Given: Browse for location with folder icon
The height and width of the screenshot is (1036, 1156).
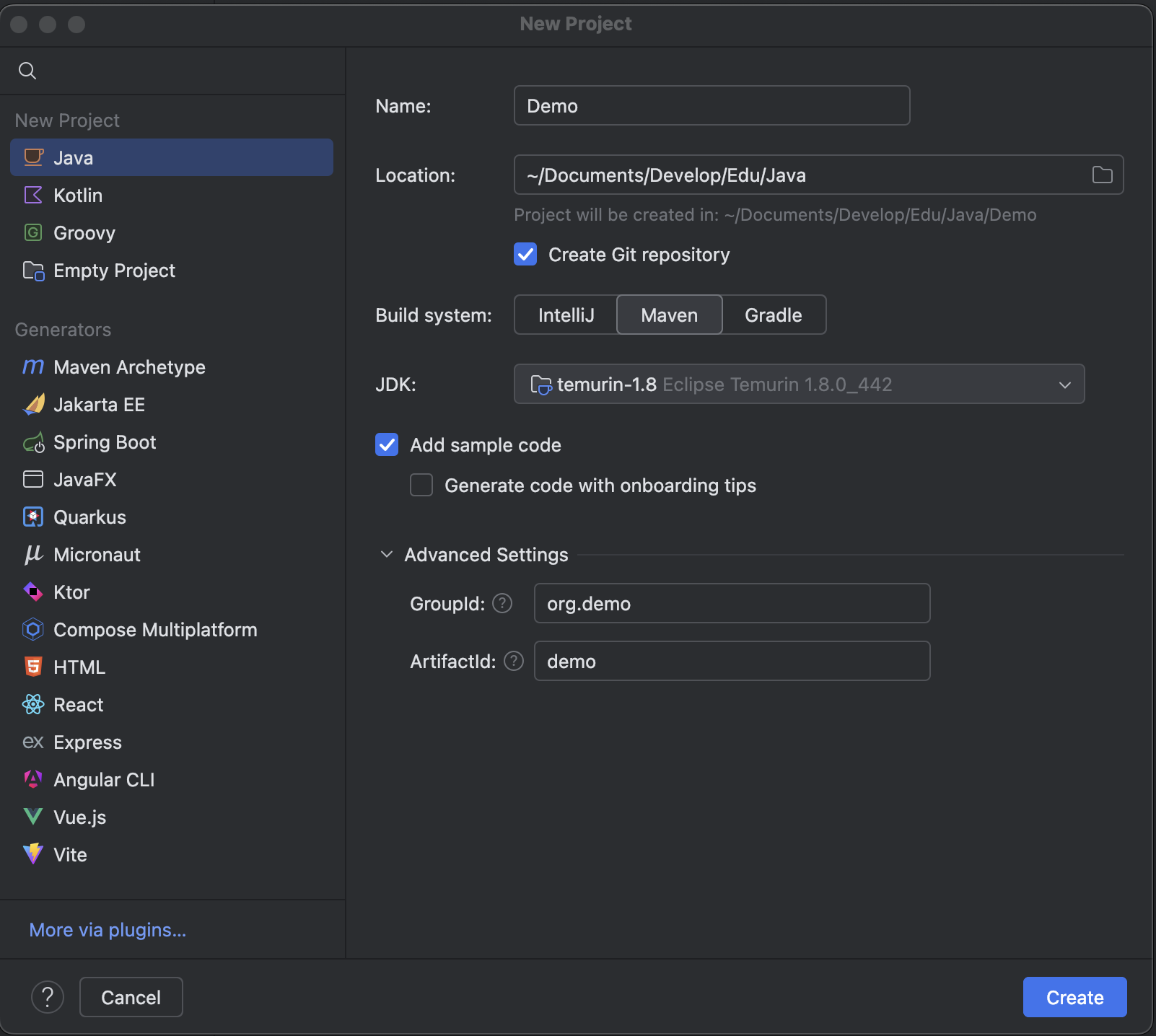Looking at the screenshot, I should (x=1102, y=175).
